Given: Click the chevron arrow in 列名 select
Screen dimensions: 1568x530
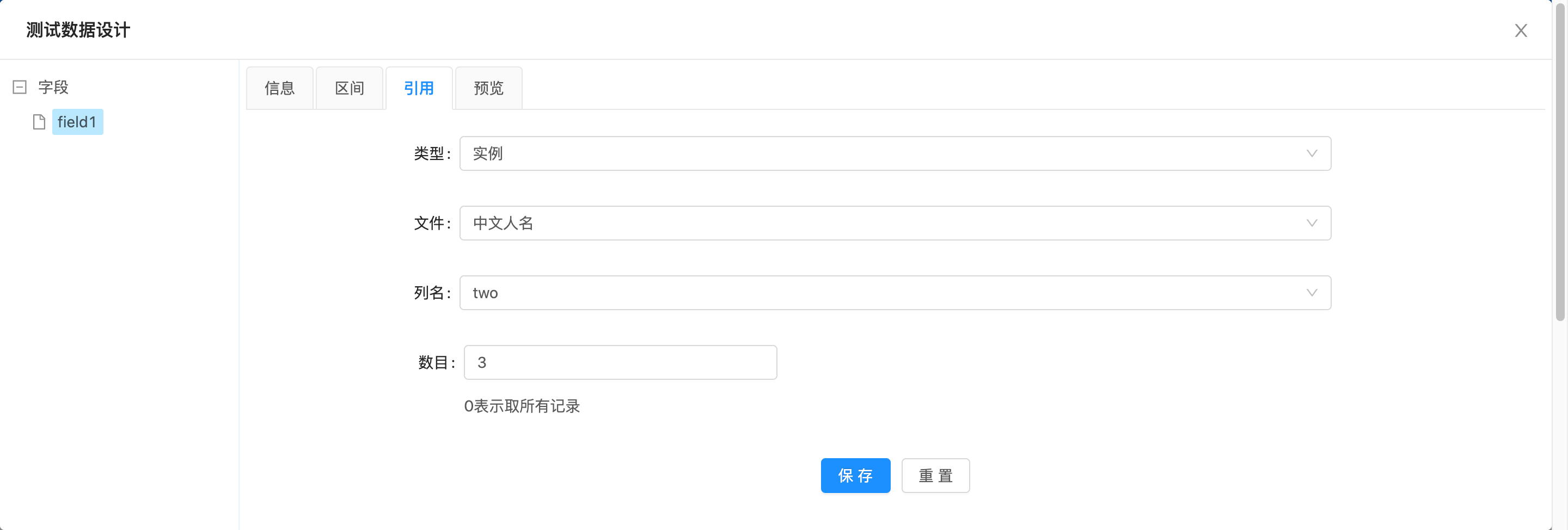Looking at the screenshot, I should [1312, 293].
